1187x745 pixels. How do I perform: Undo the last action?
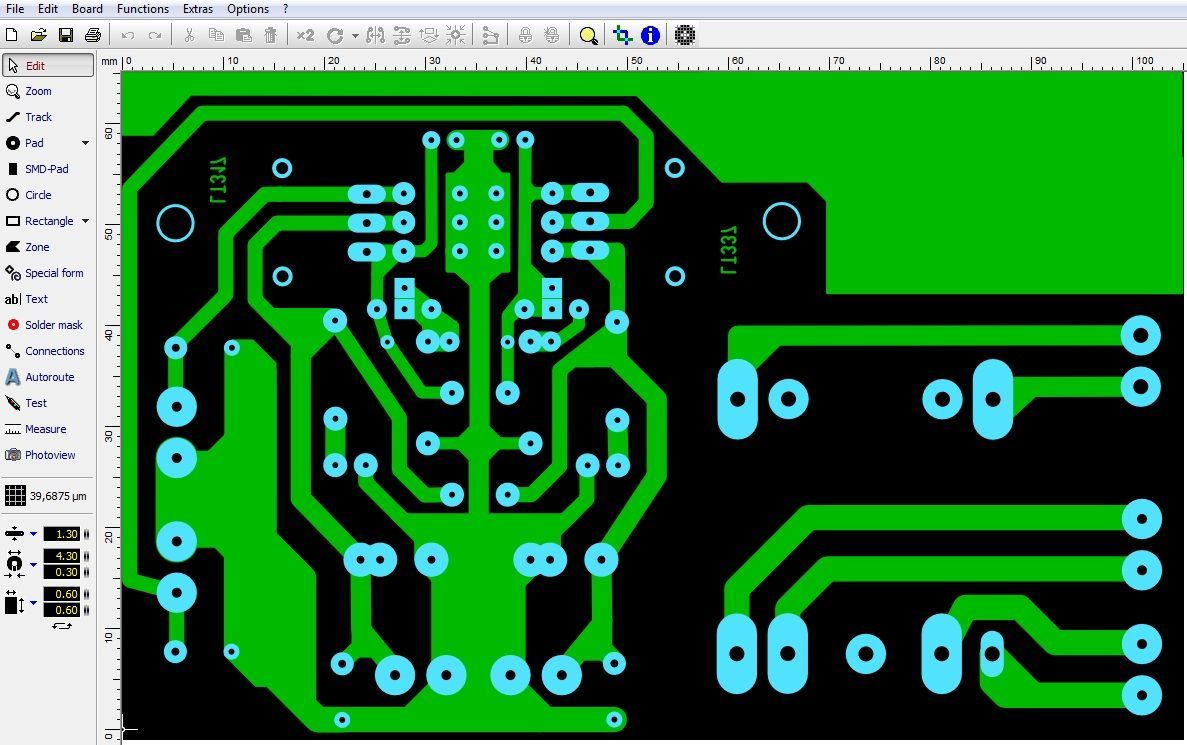click(x=128, y=35)
